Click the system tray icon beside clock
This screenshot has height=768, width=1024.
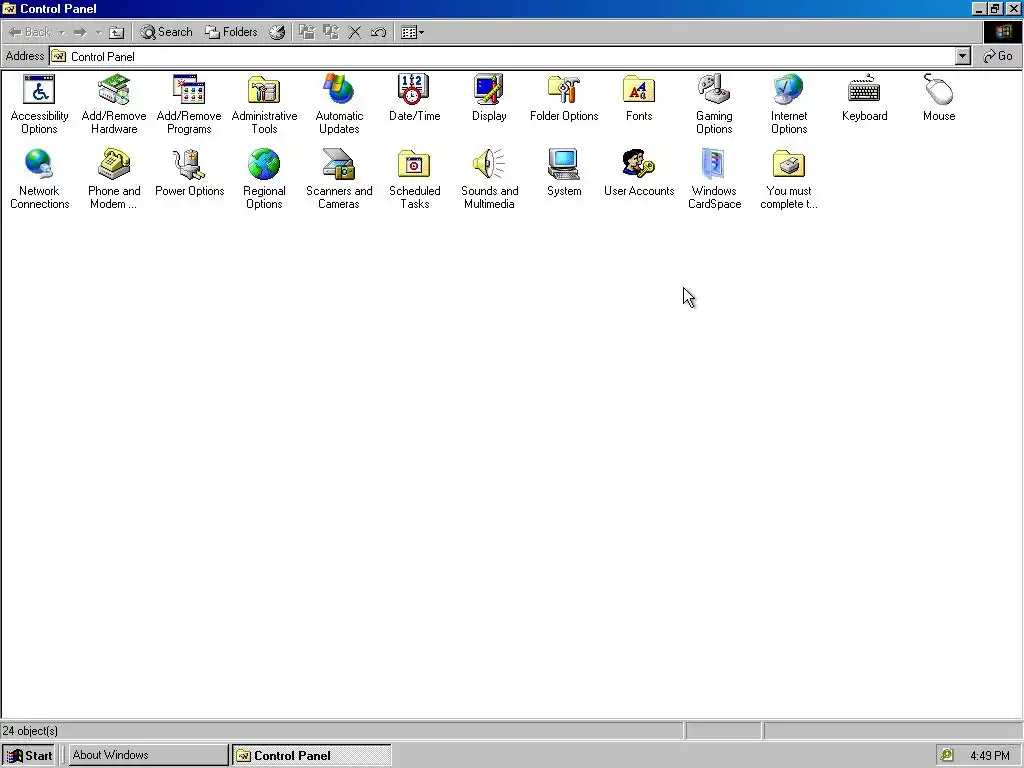click(946, 756)
